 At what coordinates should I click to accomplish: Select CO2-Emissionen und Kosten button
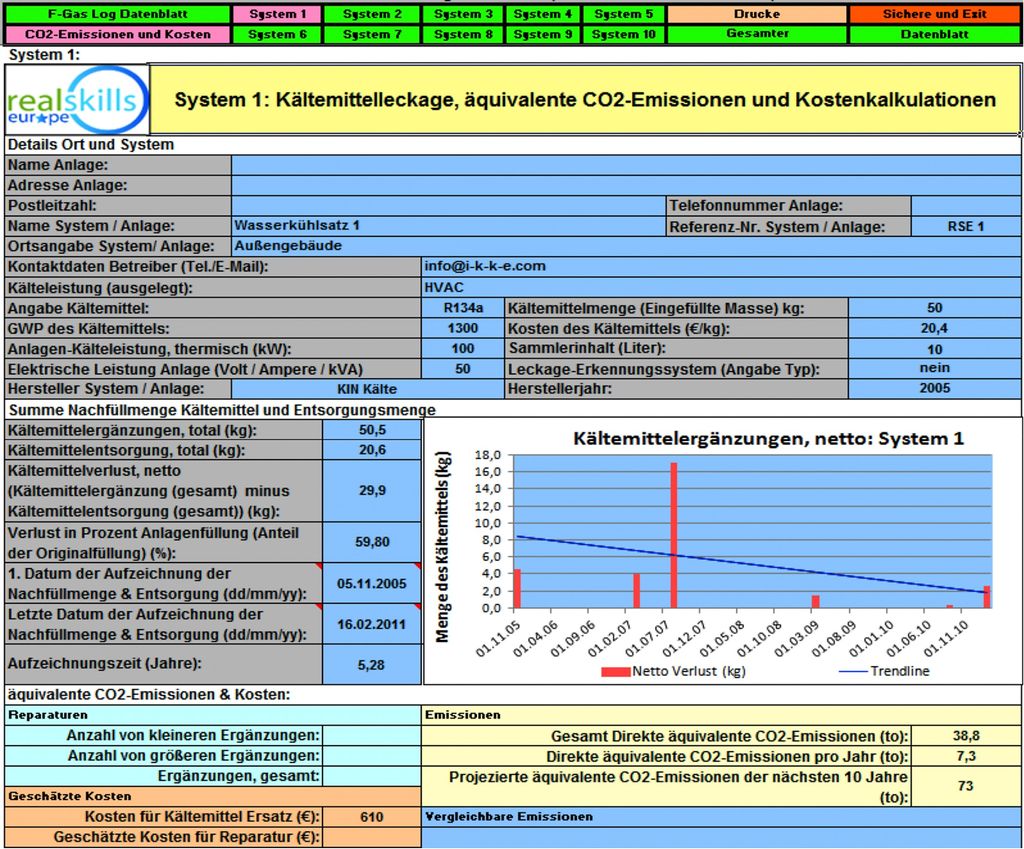coord(116,34)
